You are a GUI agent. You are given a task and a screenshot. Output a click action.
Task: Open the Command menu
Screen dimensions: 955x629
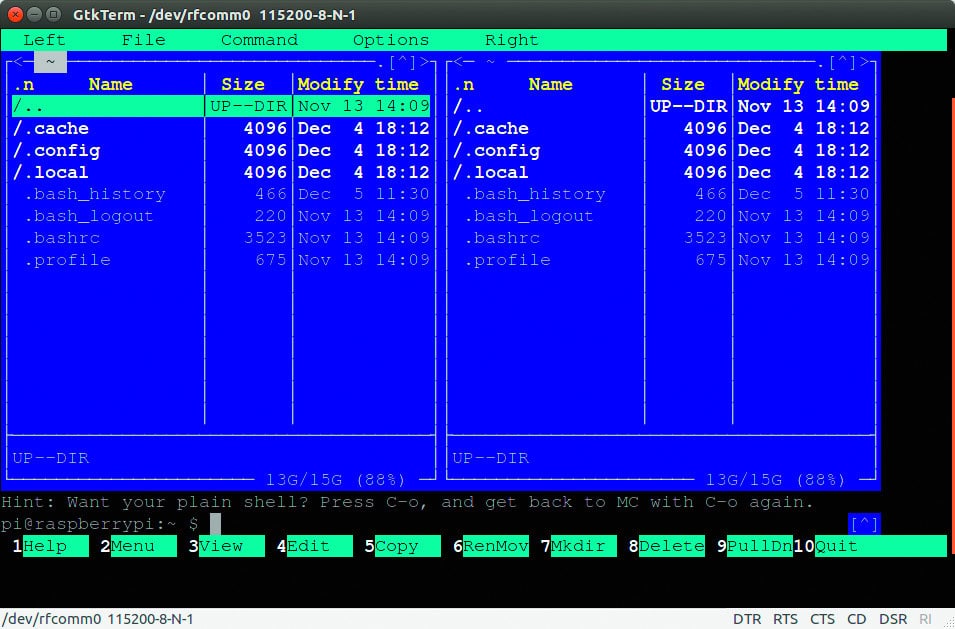258,39
